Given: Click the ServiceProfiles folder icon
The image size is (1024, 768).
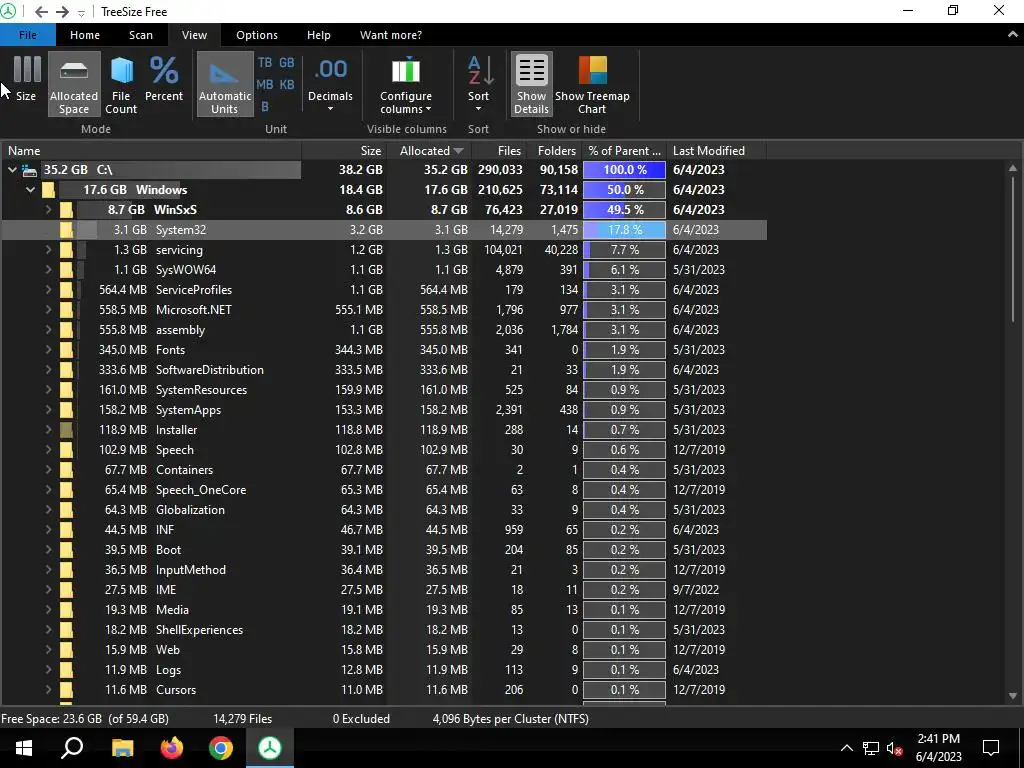Looking at the screenshot, I should [66, 290].
